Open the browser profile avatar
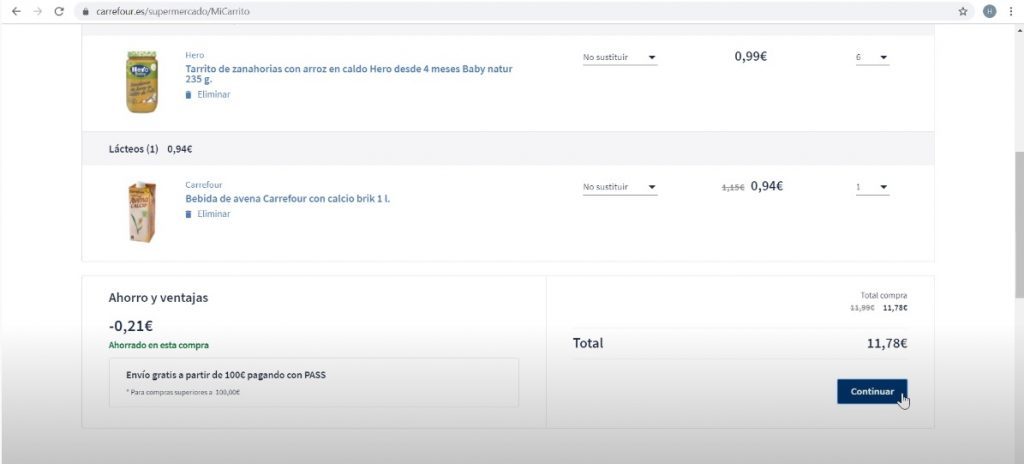The width and height of the screenshot is (1024, 464). click(x=989, y=11)
